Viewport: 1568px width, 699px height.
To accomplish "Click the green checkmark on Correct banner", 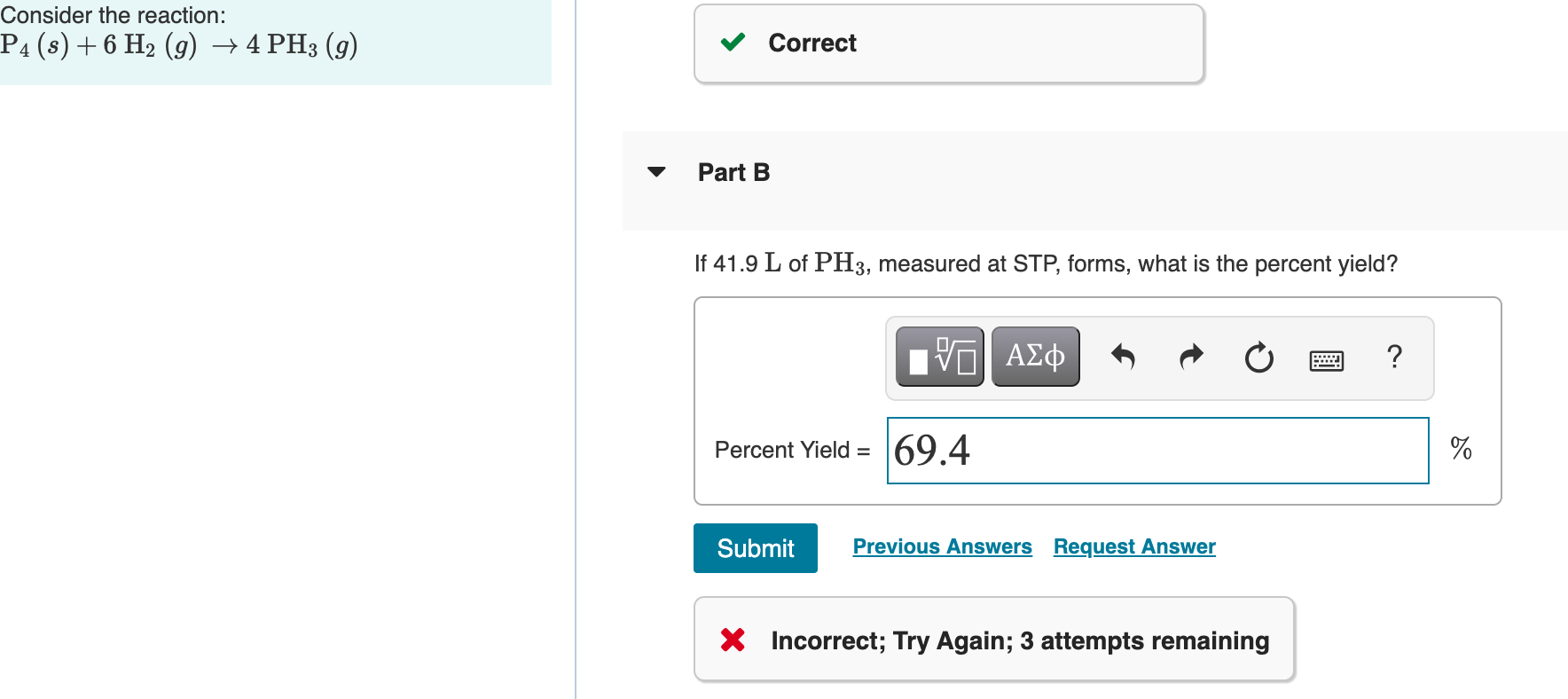I will pos(732,43).
